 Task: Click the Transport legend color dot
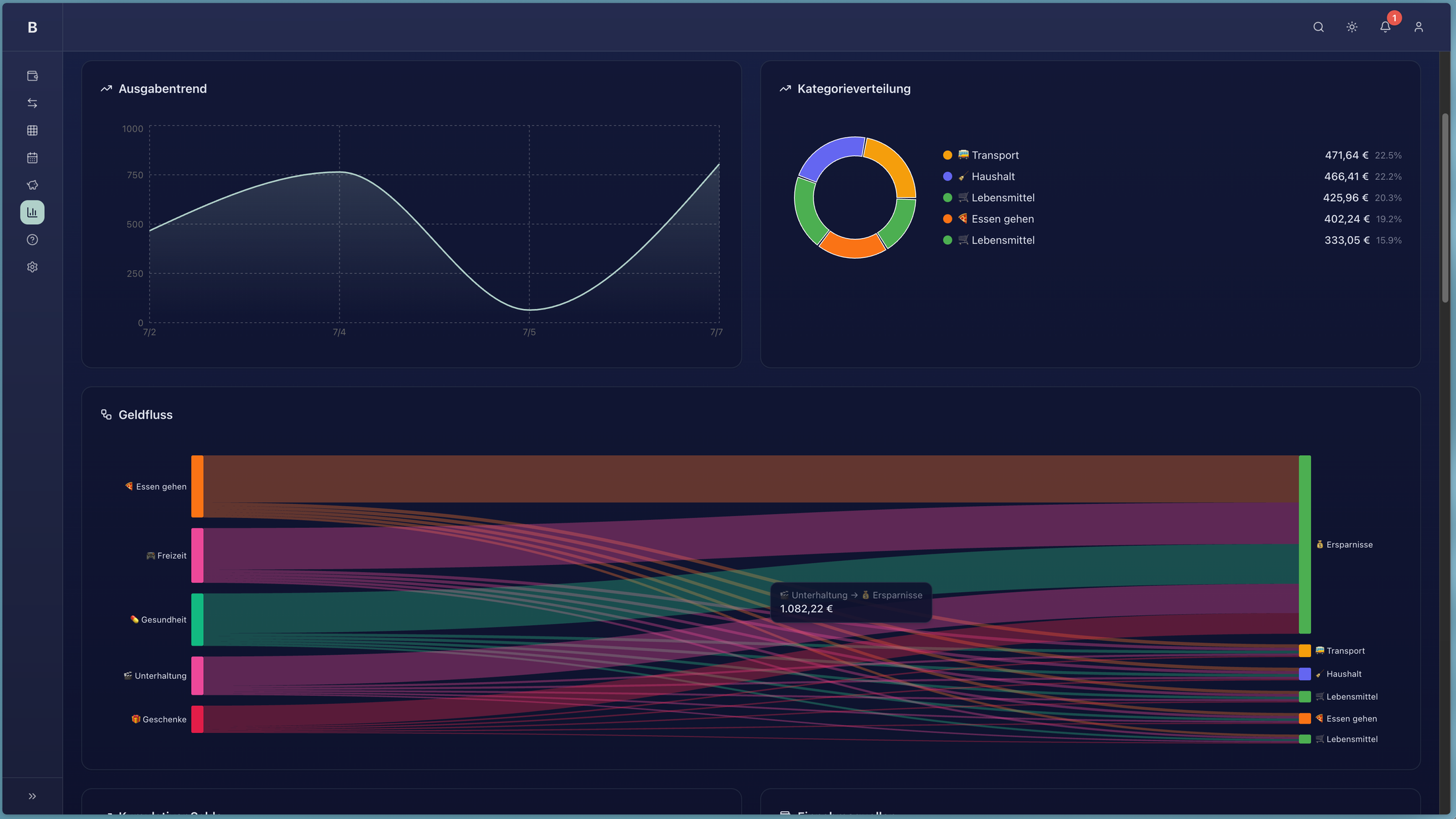tap(948, 155)
